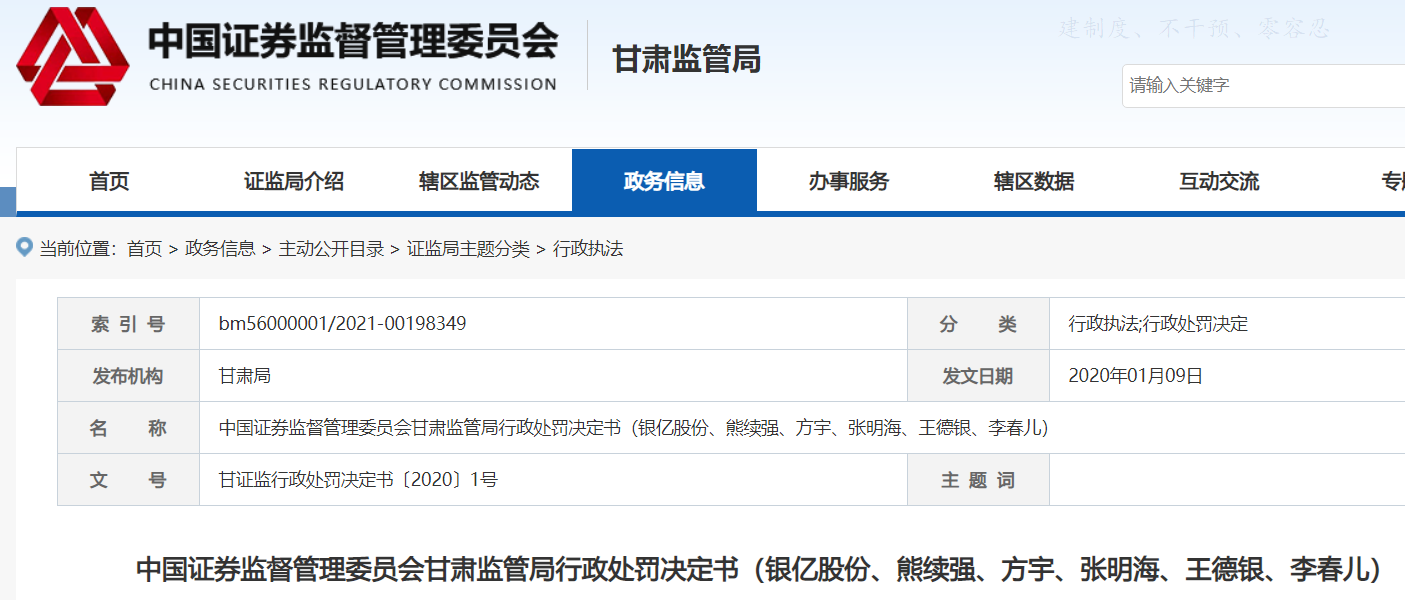1405x600 pixels.
Task: Select index number bm56000001/2021-00198349
Action: (342, 324)
